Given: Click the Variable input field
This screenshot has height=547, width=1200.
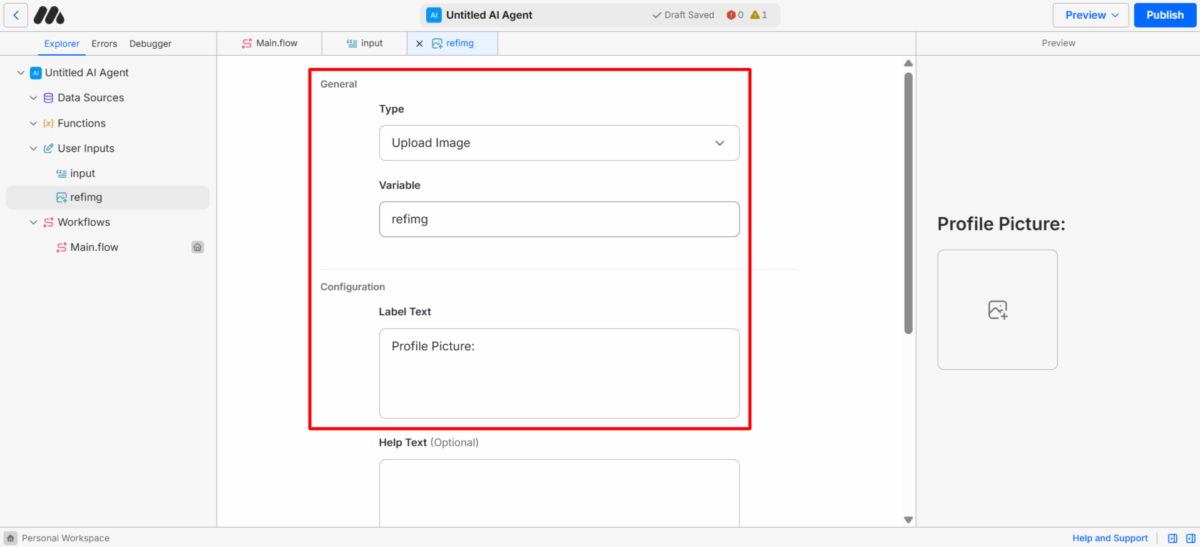Looking at the screenshot, I should (558, 219).
